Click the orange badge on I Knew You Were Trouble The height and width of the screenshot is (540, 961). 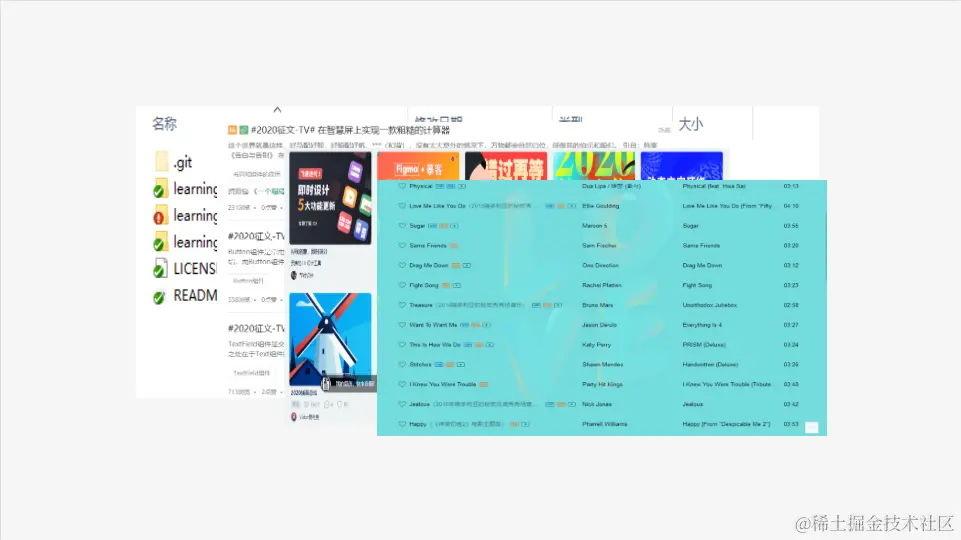(484, 384)
